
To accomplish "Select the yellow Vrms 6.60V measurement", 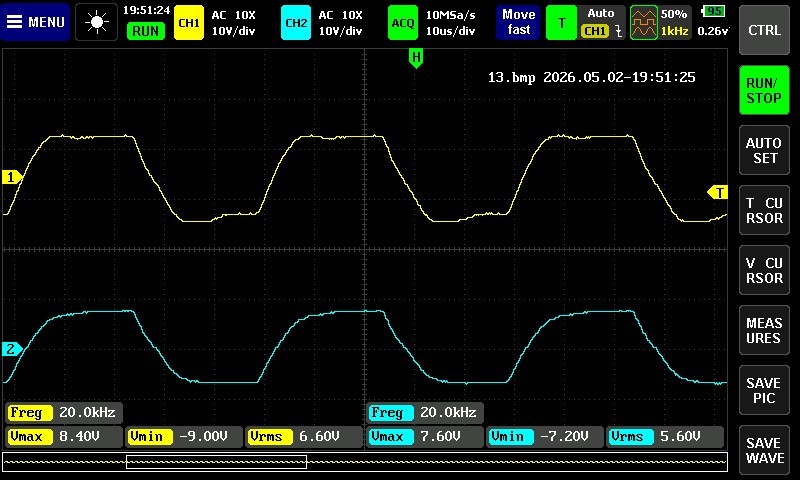I will (x=303, y=437).
